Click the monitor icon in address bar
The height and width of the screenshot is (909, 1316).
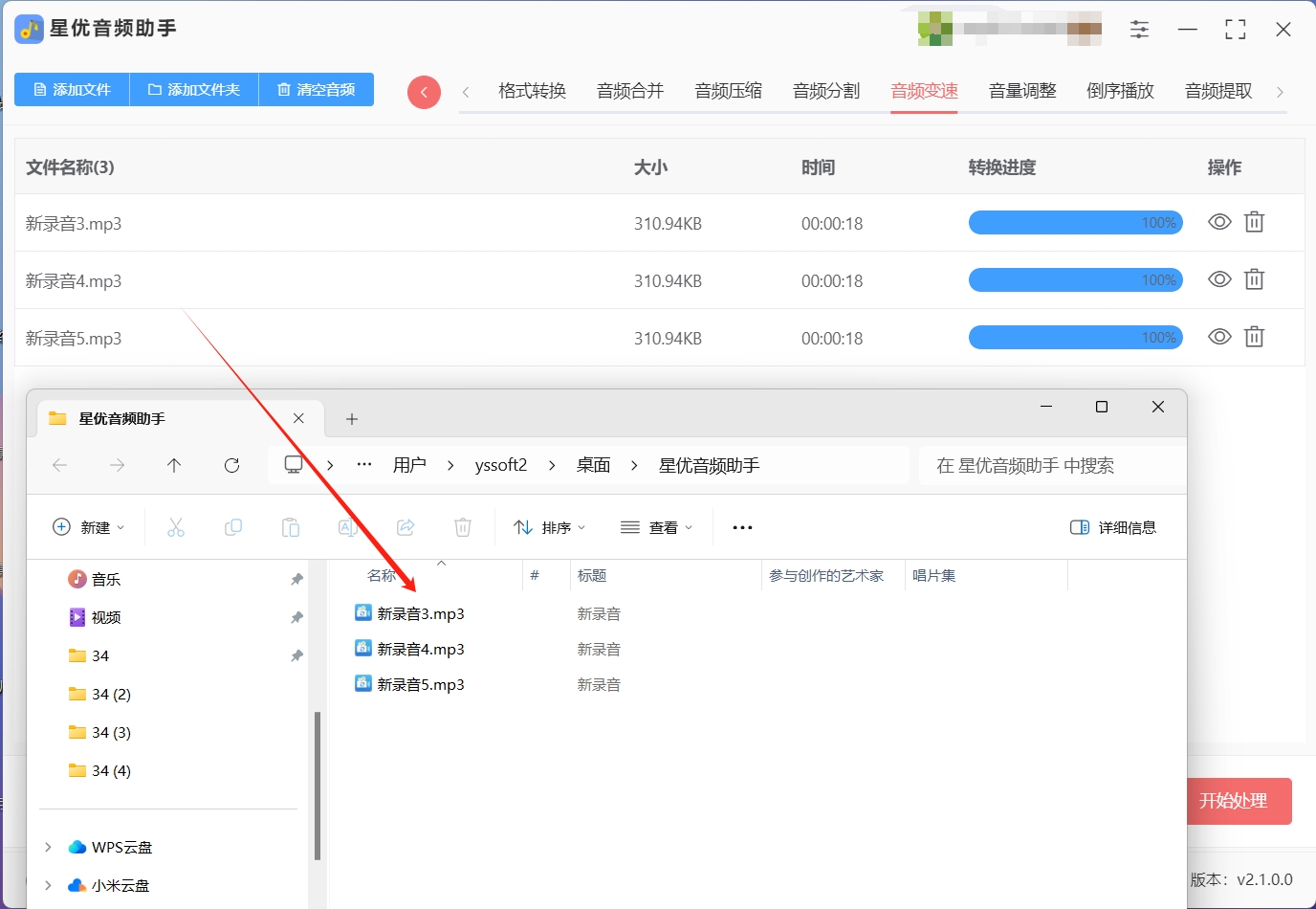[294, 465]
